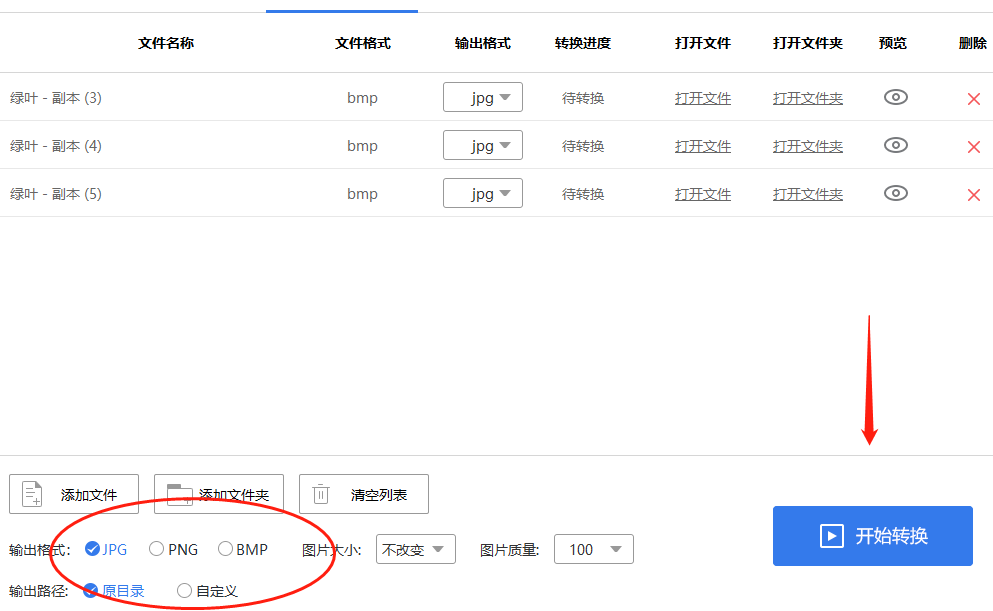993x611 pixels.
Task: Click 打开文件夹 link for 绿叶 - 副本 (4)
Action: pos(808,146)
